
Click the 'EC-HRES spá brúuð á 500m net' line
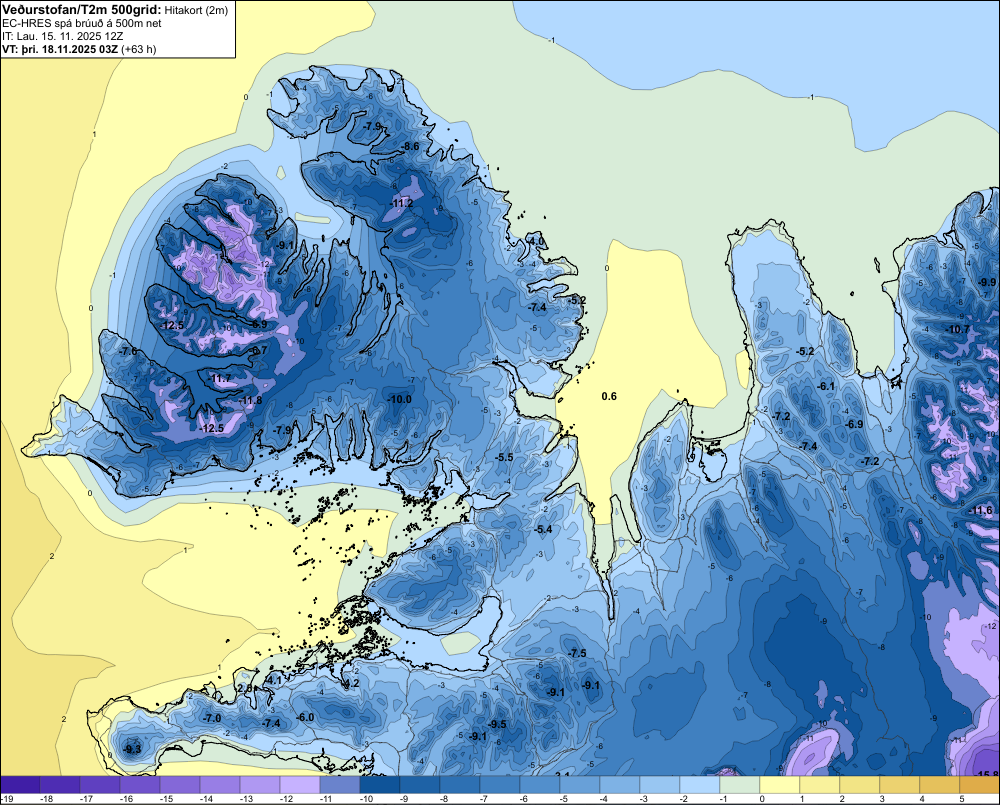pos(82,24)
